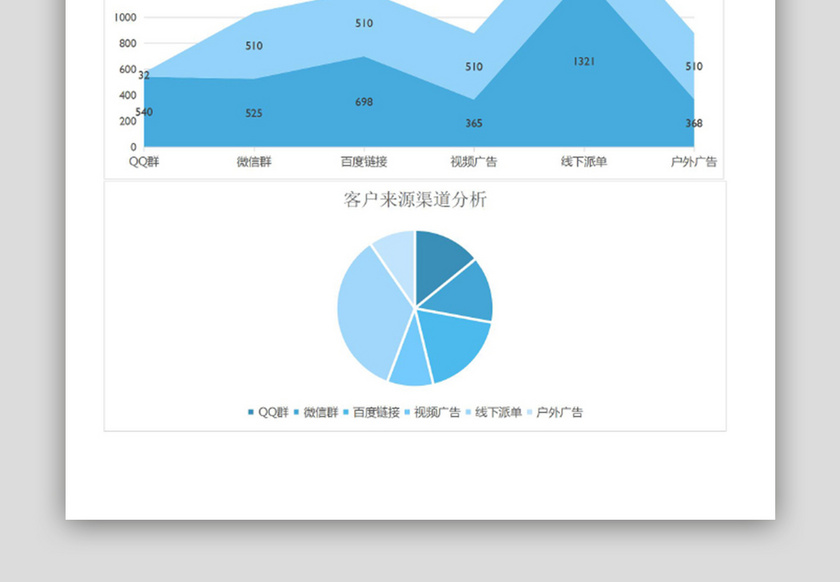Select the 微信群 legend color marker

[296, 411]
